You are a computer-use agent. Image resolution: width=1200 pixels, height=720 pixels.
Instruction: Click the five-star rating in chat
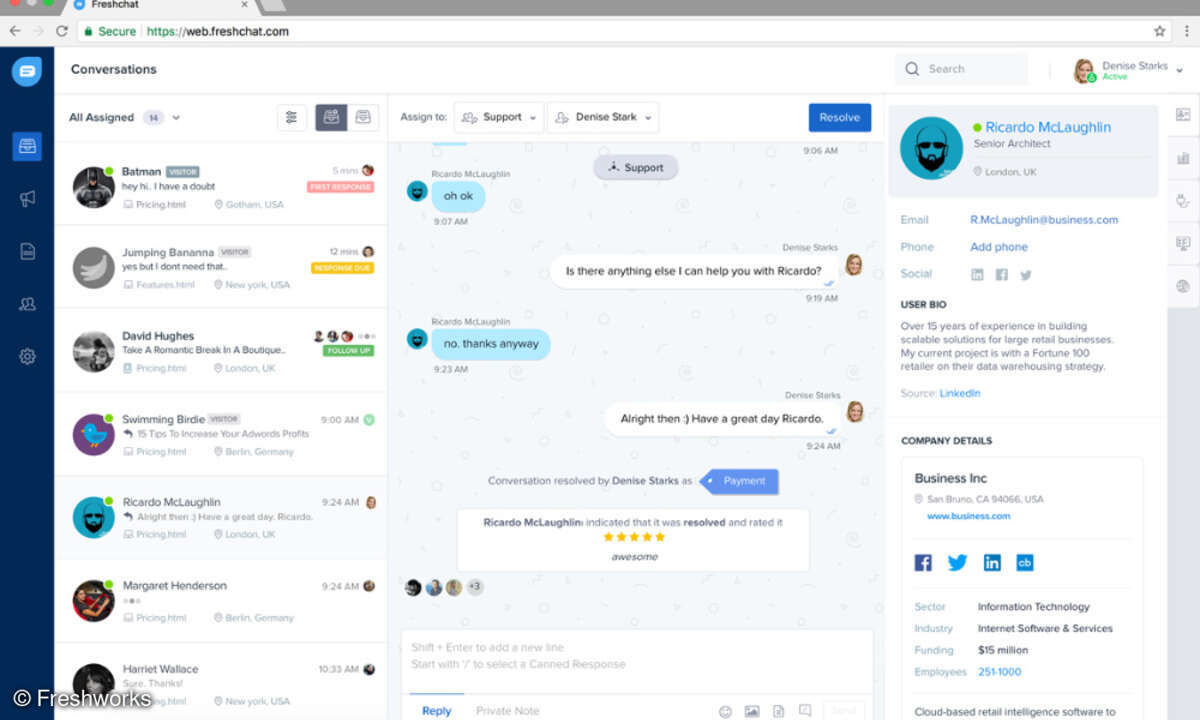click(634, 537)
